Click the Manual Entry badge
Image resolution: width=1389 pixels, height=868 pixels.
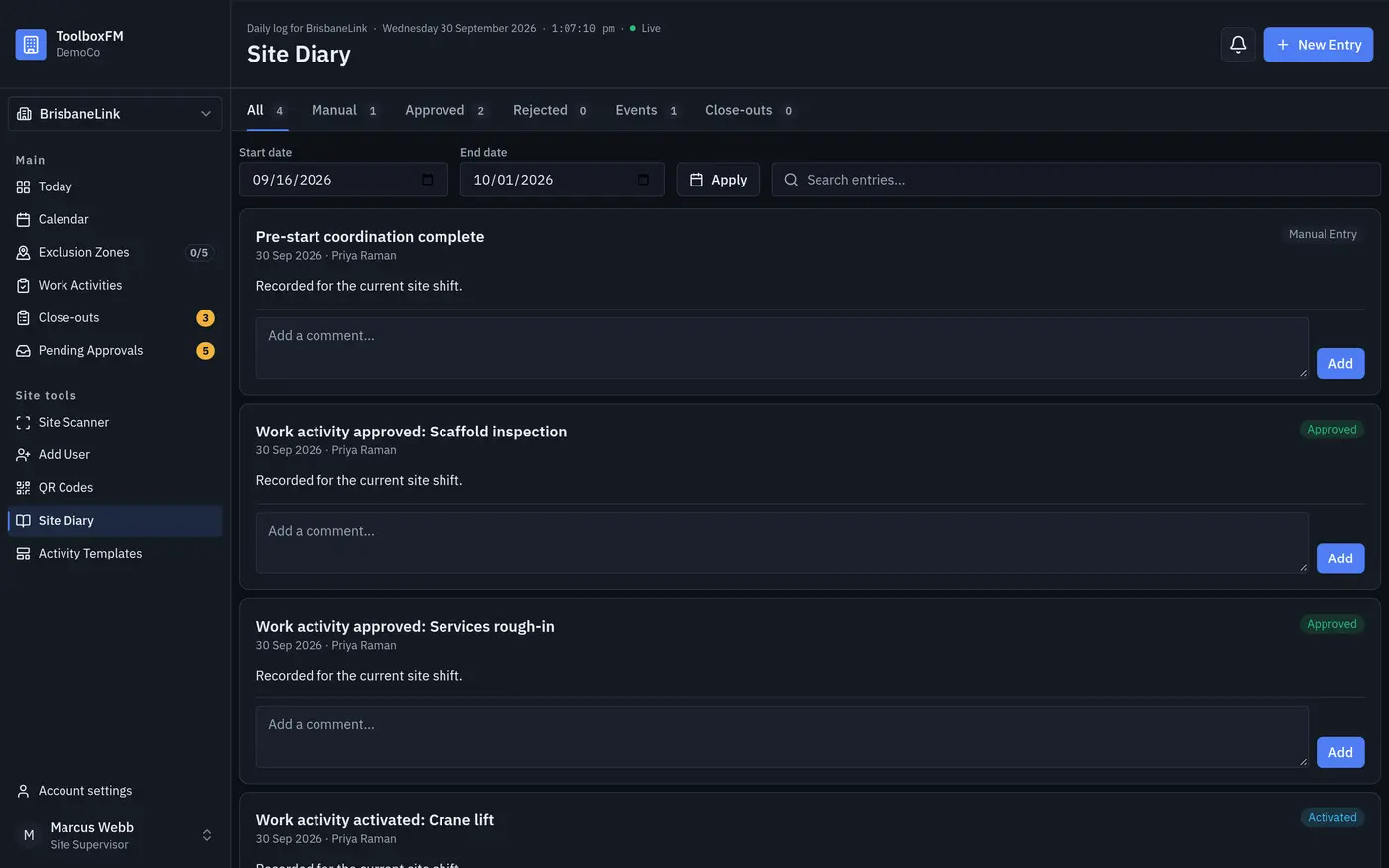coord(1323,235)
